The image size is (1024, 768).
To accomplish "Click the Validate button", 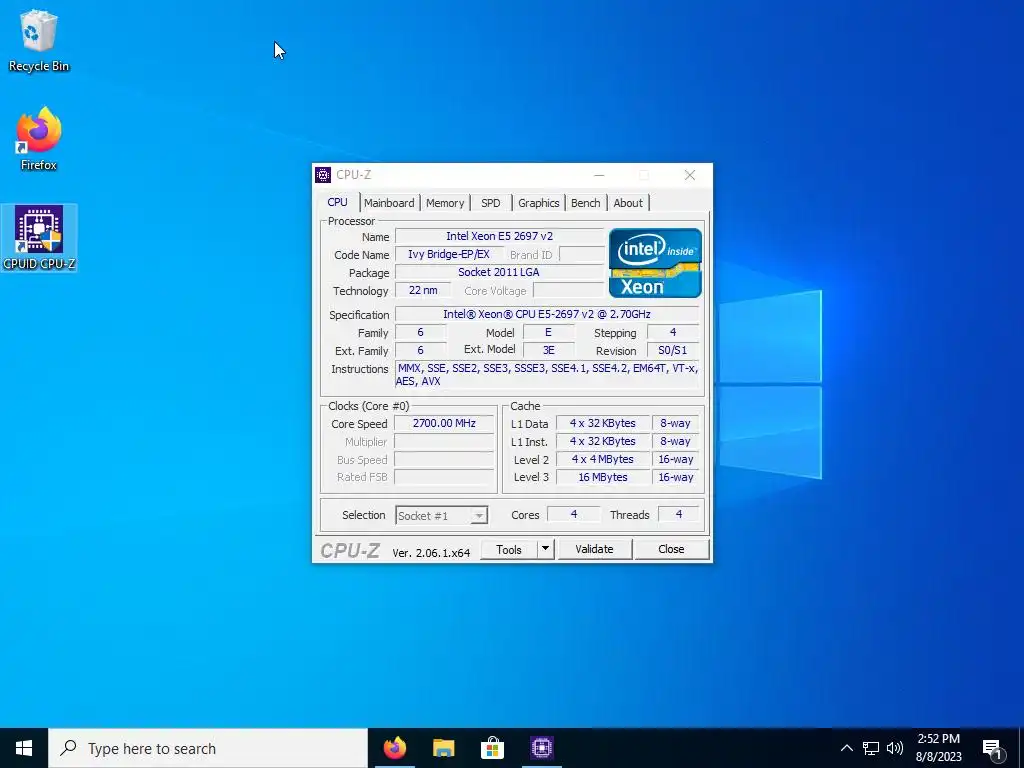I will (594, 549).
